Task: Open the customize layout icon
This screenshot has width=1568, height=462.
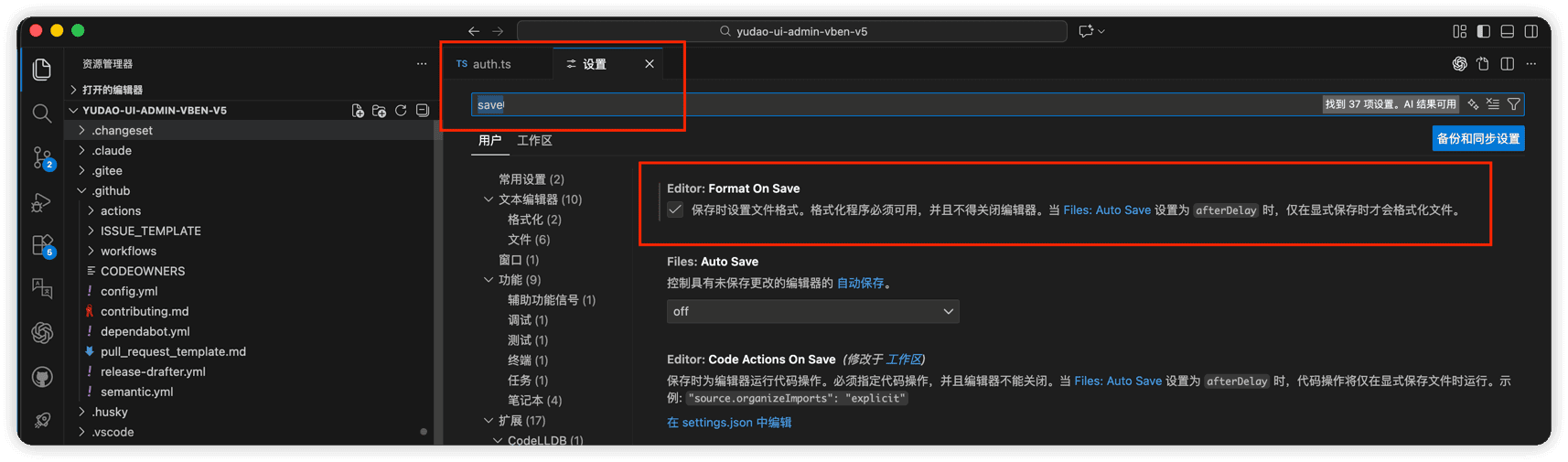Action: (x=1460, y=31)
